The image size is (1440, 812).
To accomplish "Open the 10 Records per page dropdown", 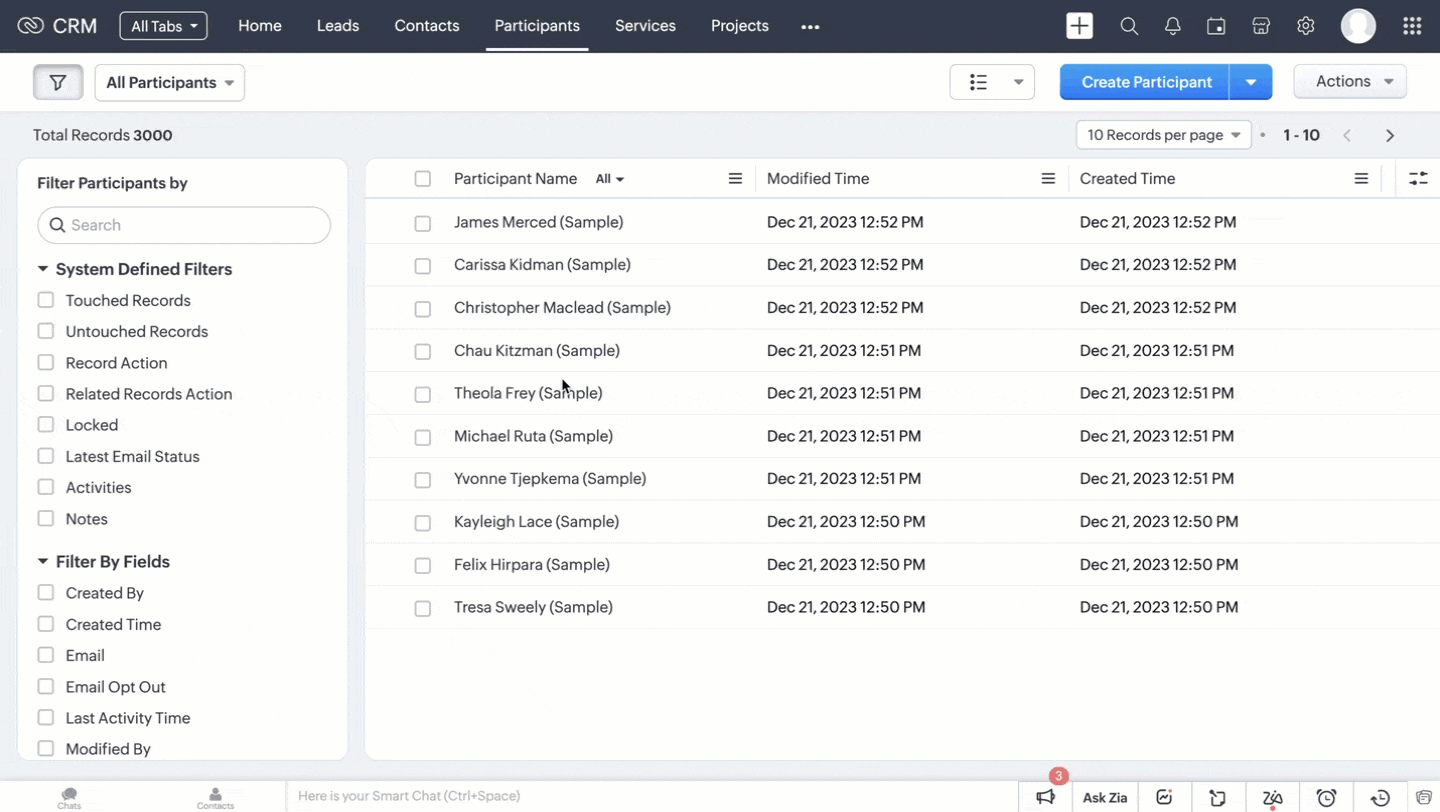I will pos(1164,135).
